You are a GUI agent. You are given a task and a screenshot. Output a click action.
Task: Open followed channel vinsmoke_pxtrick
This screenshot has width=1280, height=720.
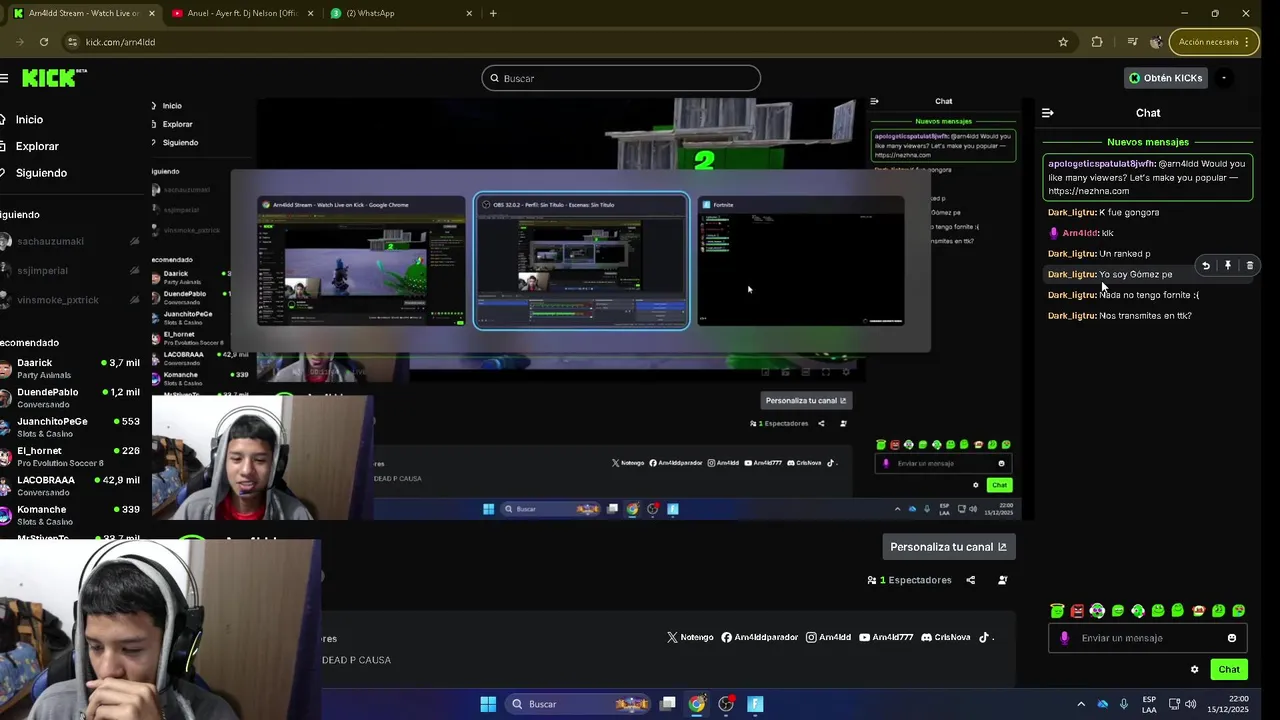72,300
